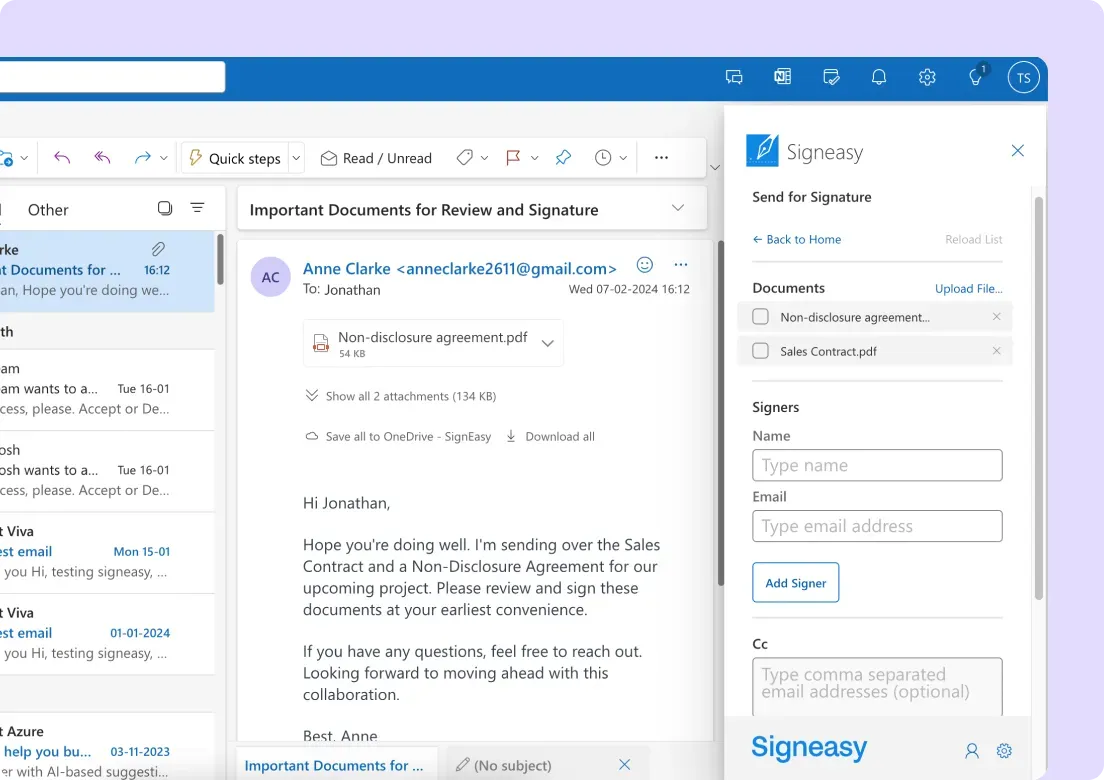Open the more options menu in the toolbar
This screenshot has width=1104, height=780.
tap(660, 158)
